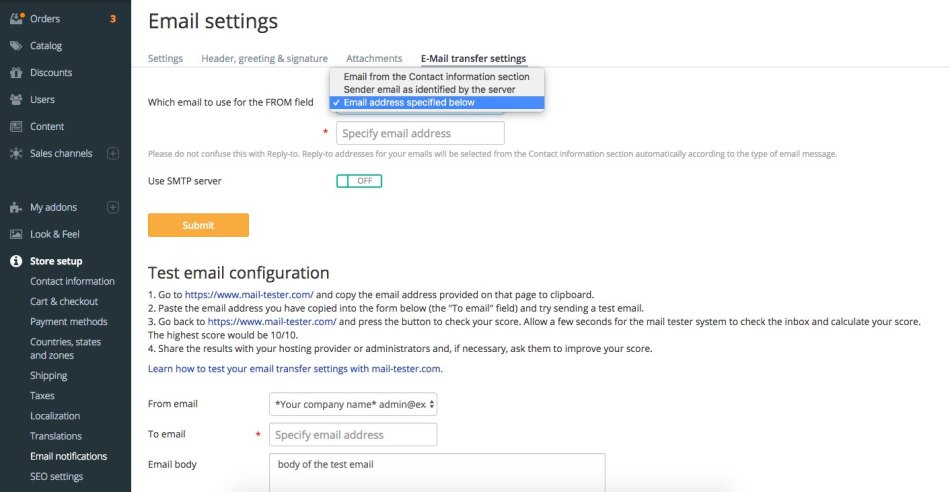Click the Sales channels hub icon
This screenshot has height=492, width=950.
click(x=16, y=153)
